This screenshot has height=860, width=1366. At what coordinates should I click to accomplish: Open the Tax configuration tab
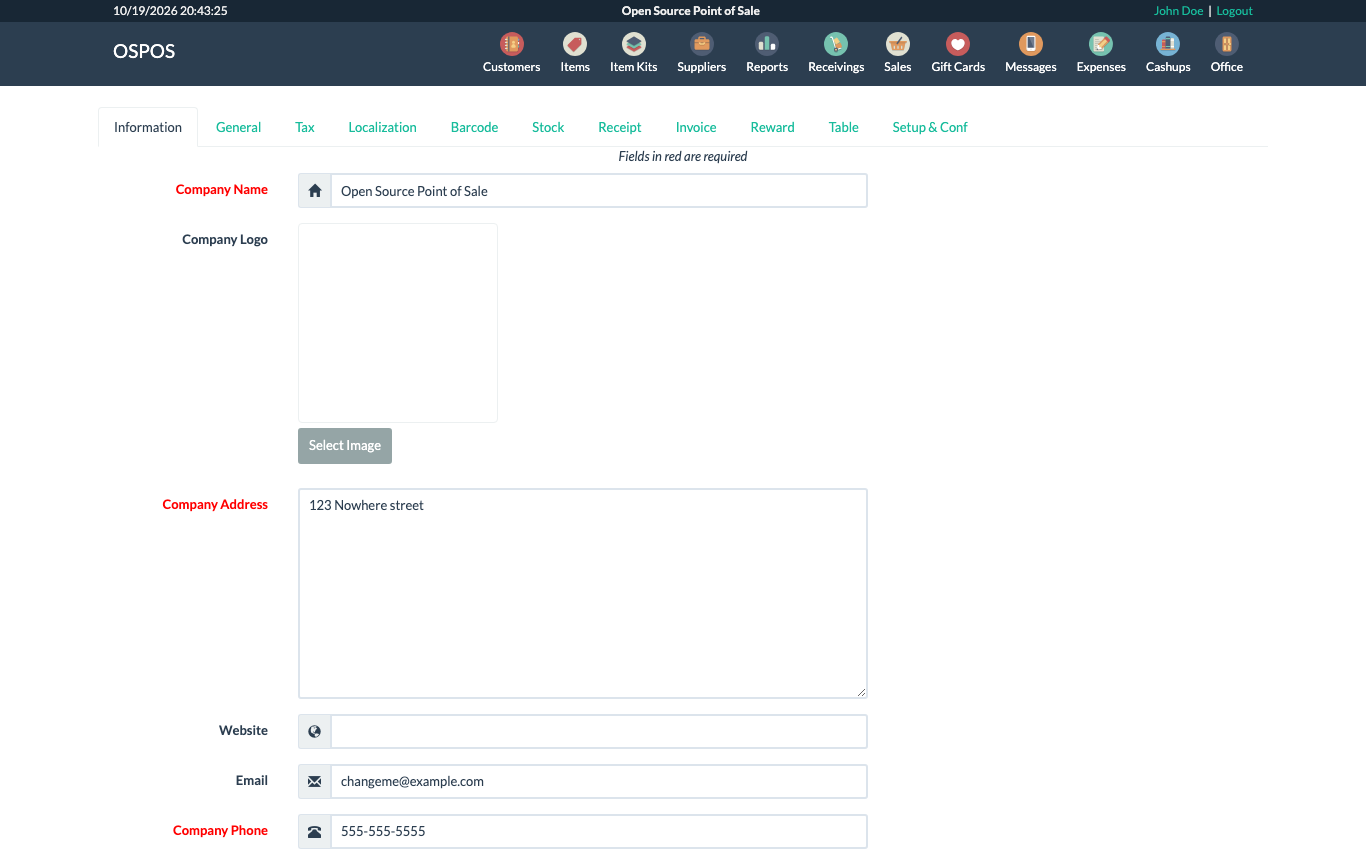(x=305, y=127)
